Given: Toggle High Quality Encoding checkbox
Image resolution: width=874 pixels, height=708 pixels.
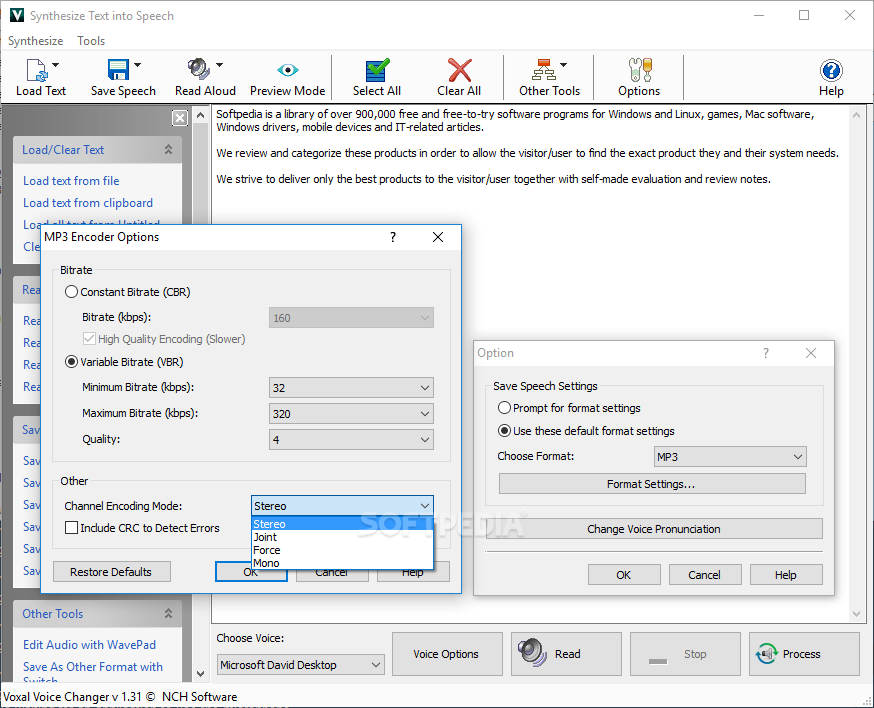Looking at the screenshot, I should coord(89,338).
